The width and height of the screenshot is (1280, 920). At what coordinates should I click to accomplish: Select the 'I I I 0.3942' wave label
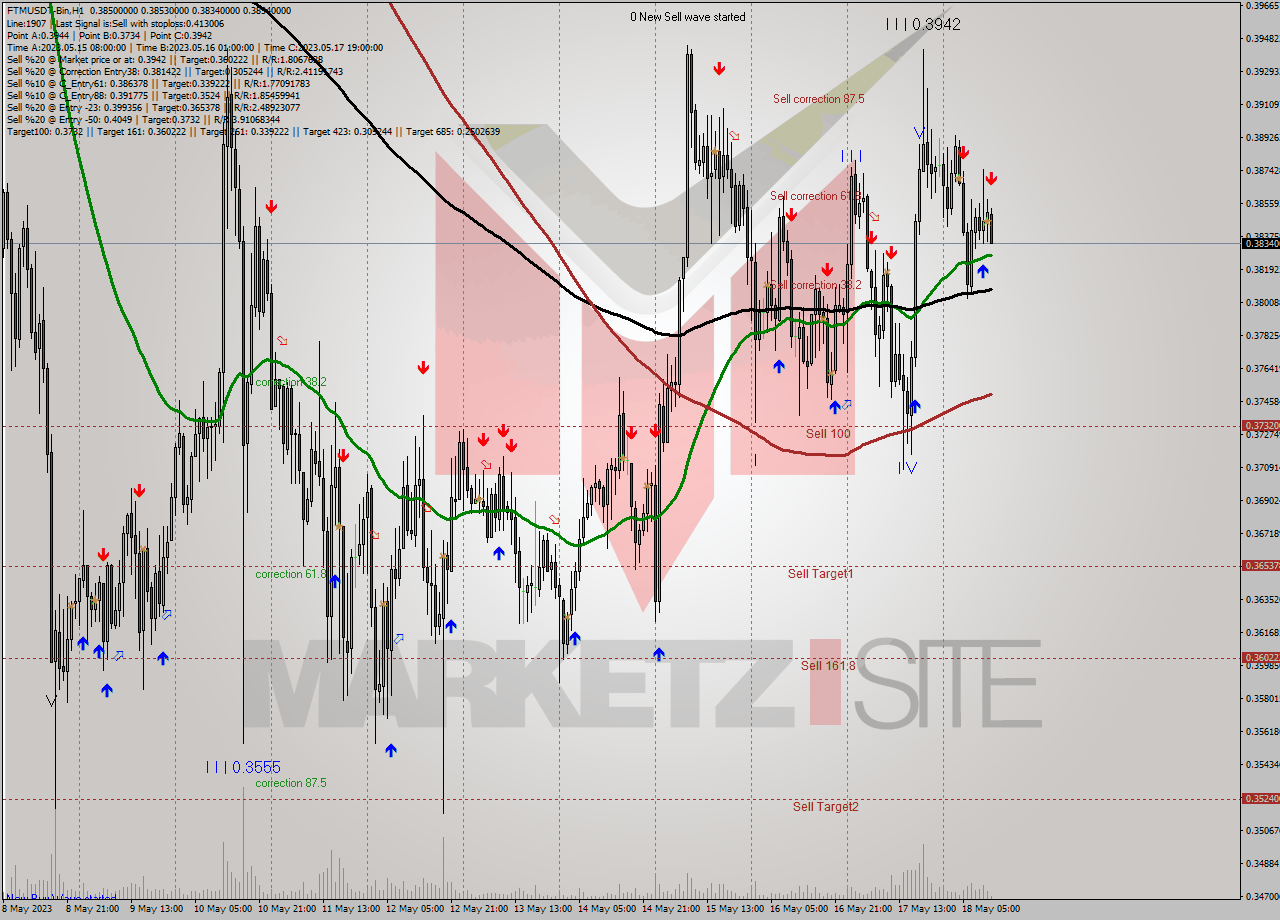click(x=923, y=24)
